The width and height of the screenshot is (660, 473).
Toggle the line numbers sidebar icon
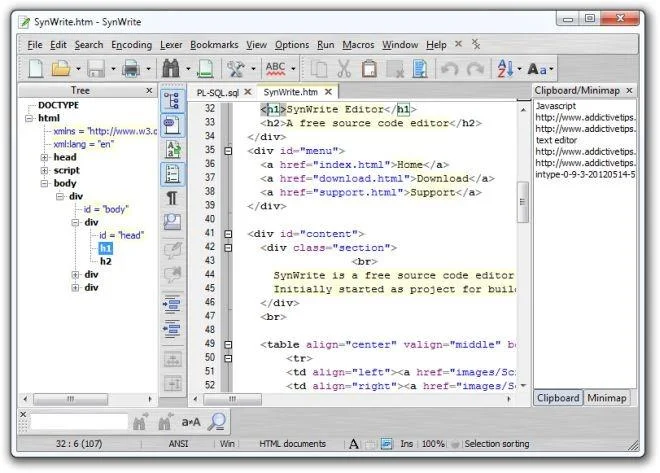pos(173,174)
